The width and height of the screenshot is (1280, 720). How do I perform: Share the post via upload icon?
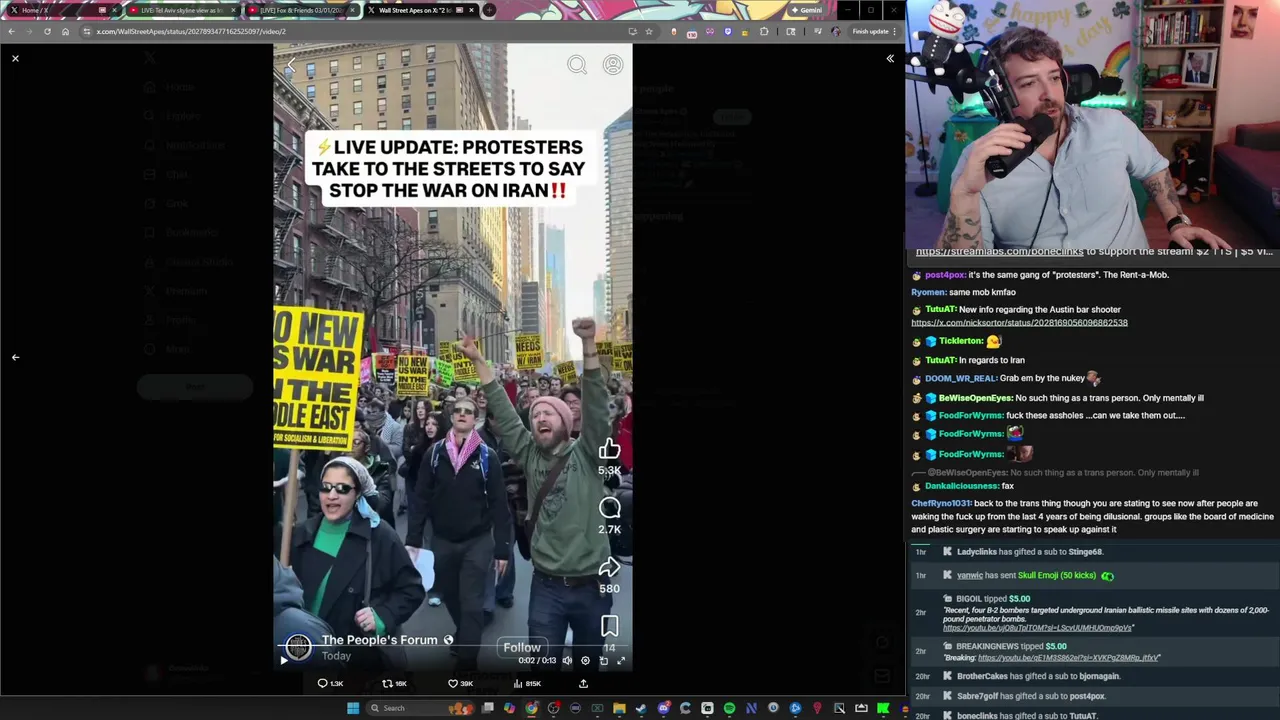click(x=583, y=684)
